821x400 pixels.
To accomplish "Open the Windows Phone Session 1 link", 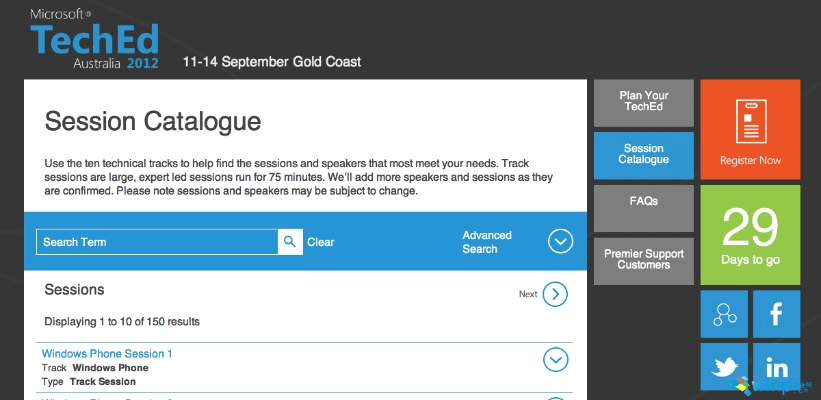I will (x=107, y=354).
